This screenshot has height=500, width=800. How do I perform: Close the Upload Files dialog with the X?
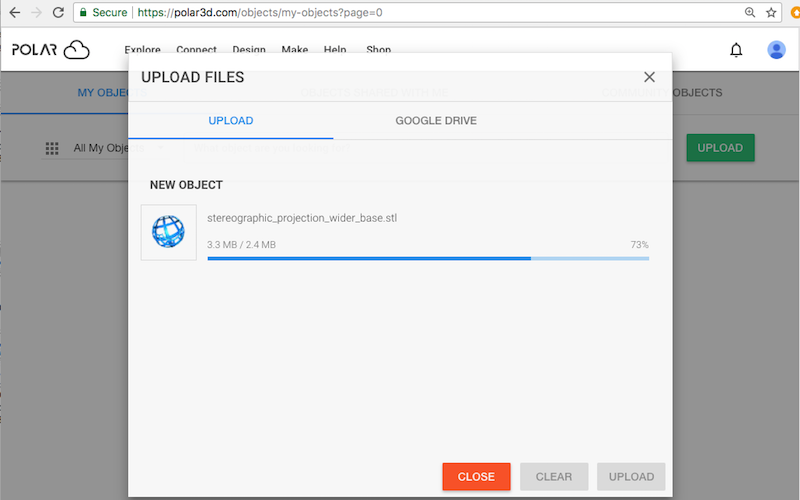[x=649, y=77]
